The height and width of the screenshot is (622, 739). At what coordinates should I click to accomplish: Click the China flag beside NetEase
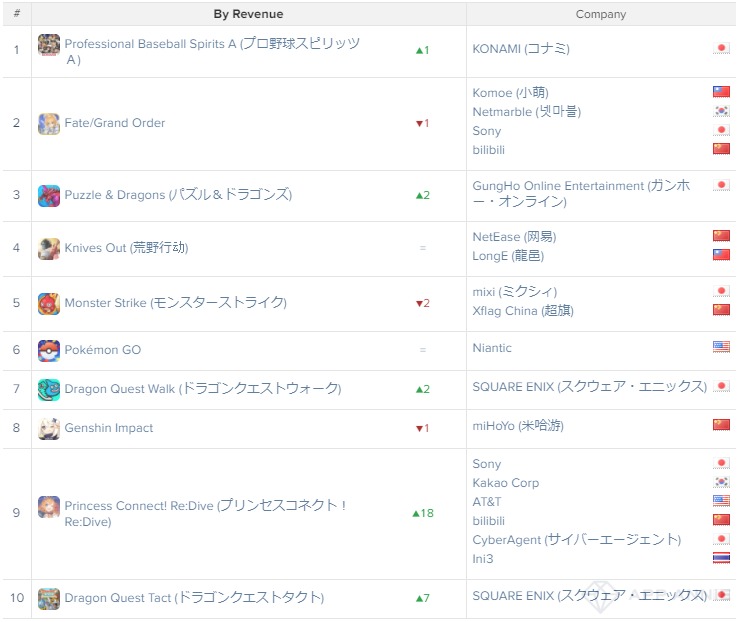pos(721,235)
